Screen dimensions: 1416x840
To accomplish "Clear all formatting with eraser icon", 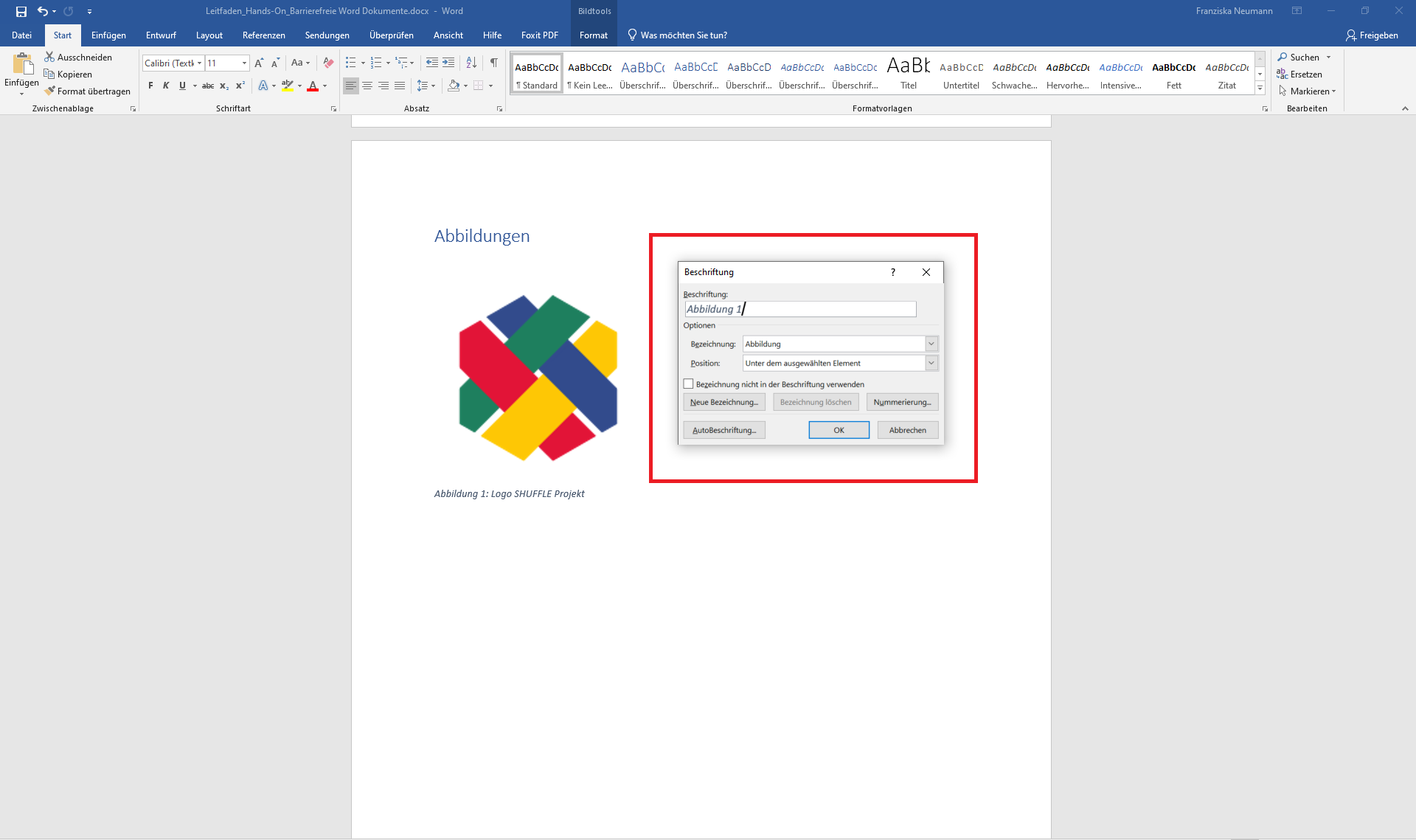I will 328,63.
